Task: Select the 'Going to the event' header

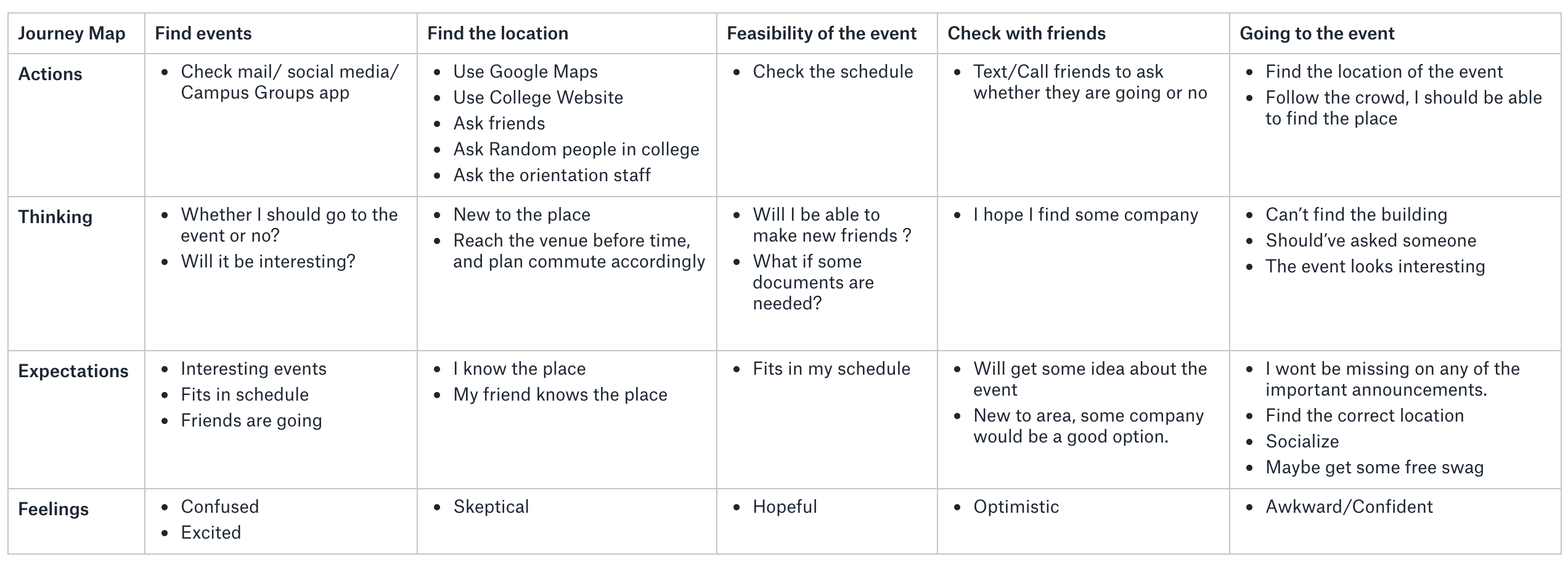Action: [x=1317, y=33]
